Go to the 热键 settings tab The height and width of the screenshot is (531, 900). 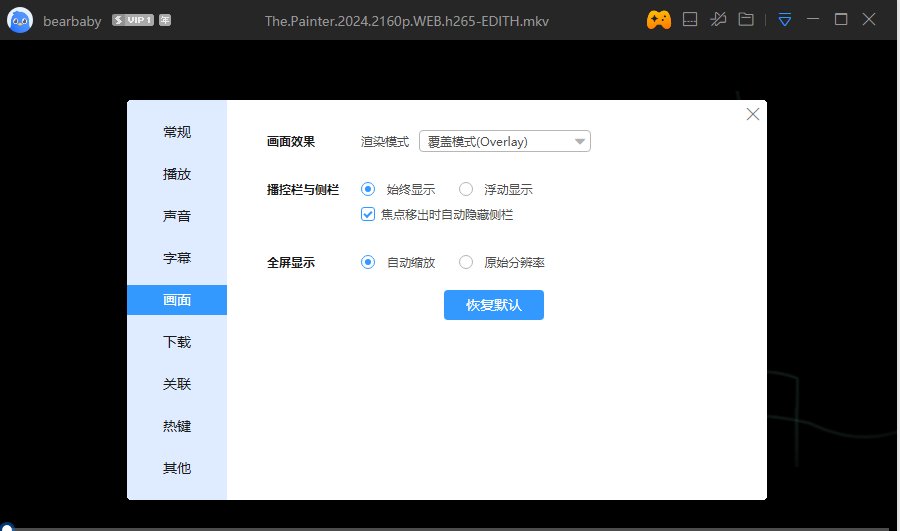[177, 426]
